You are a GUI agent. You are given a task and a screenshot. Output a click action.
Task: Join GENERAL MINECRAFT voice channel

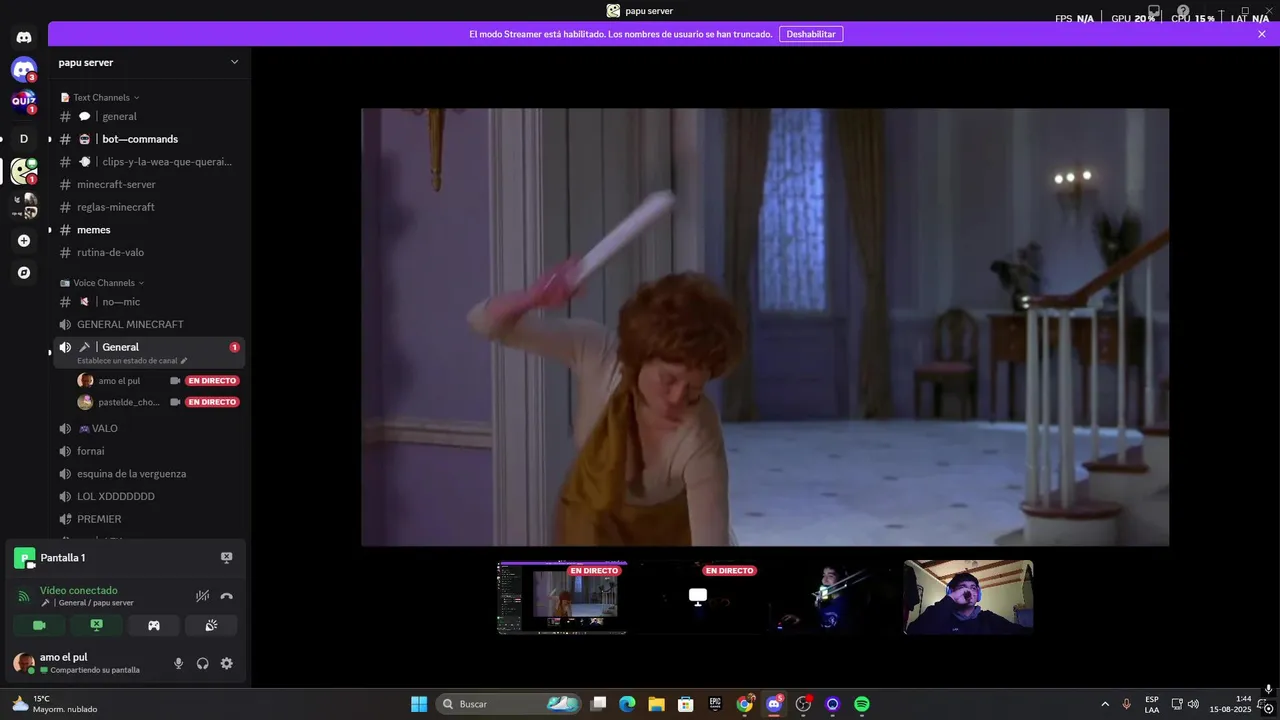(149, 324)
